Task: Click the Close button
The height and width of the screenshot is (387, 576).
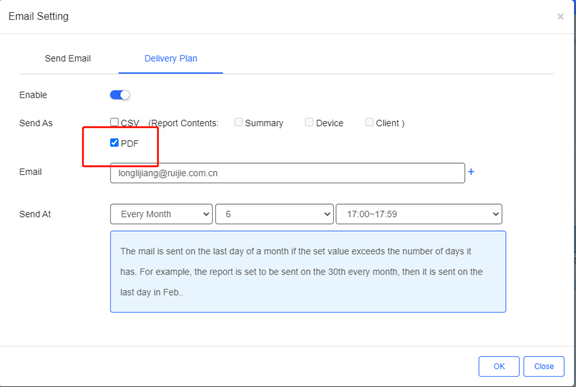Action: (x=544, y=366)
